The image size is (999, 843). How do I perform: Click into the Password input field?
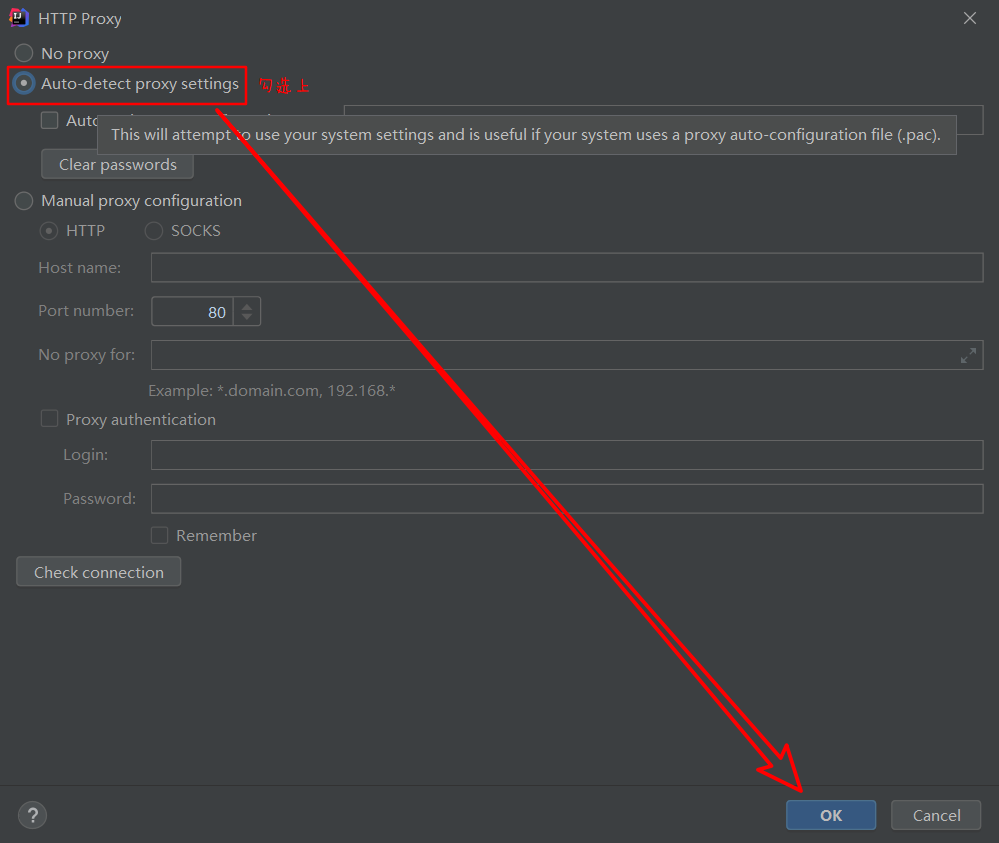tap(567, 499)
